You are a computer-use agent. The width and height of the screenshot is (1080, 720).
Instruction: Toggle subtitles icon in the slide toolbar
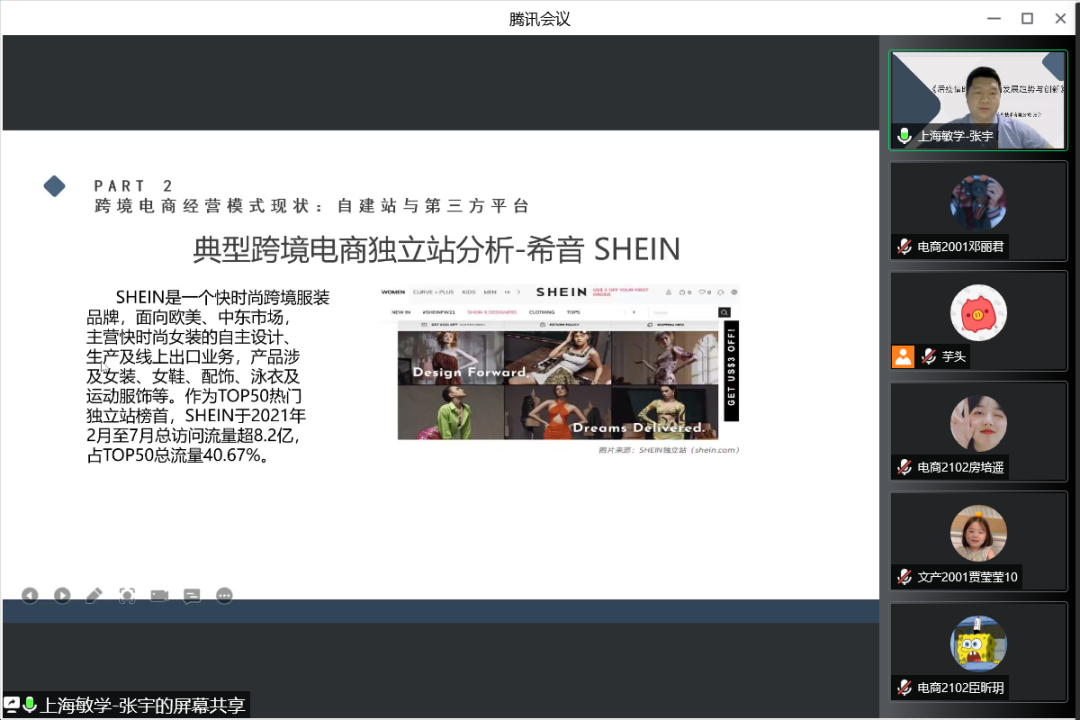(192, 595)
